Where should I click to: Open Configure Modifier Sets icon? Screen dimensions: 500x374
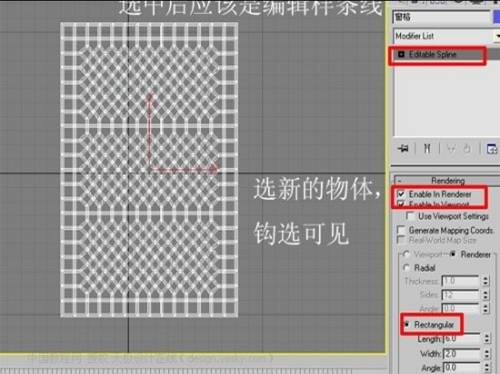click(492, 149)
